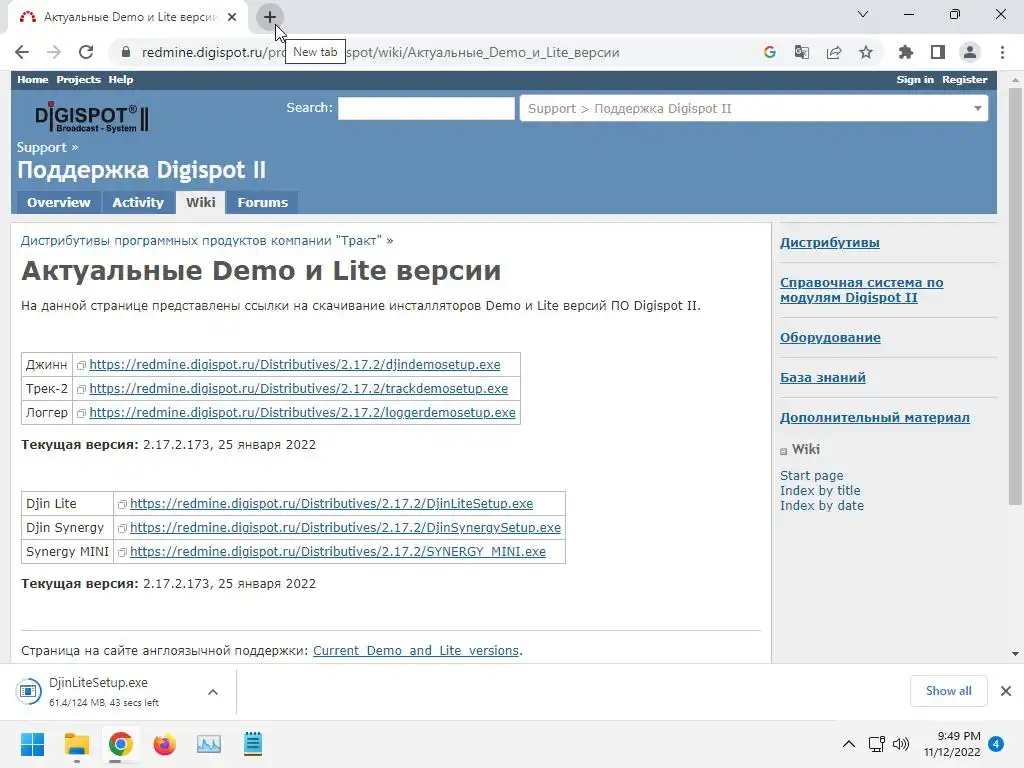1024x768 pixels.
Task: Click the forward navigation arrow
Action: pyautogui.click(x=54, y=52)
